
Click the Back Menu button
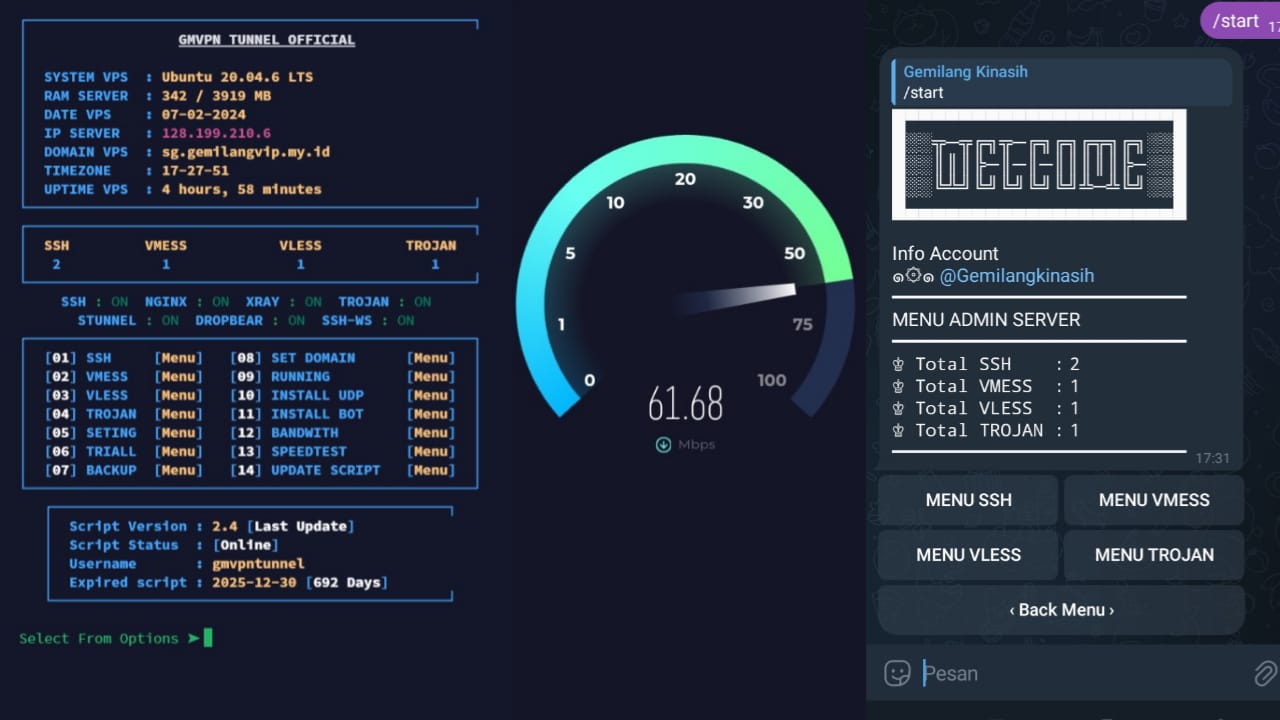1061,610
